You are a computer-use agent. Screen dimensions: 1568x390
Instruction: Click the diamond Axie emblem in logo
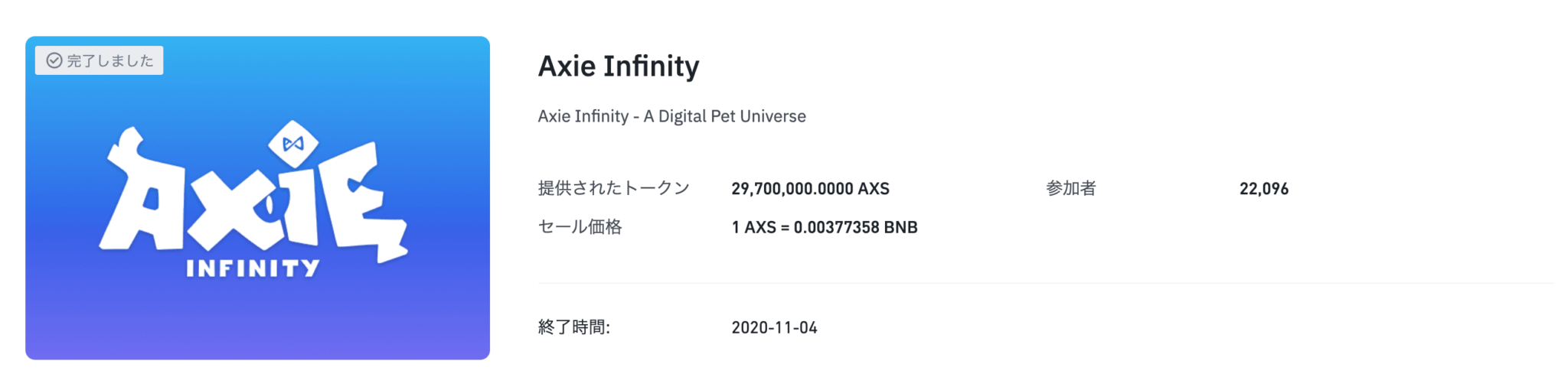tap(293, 144)
